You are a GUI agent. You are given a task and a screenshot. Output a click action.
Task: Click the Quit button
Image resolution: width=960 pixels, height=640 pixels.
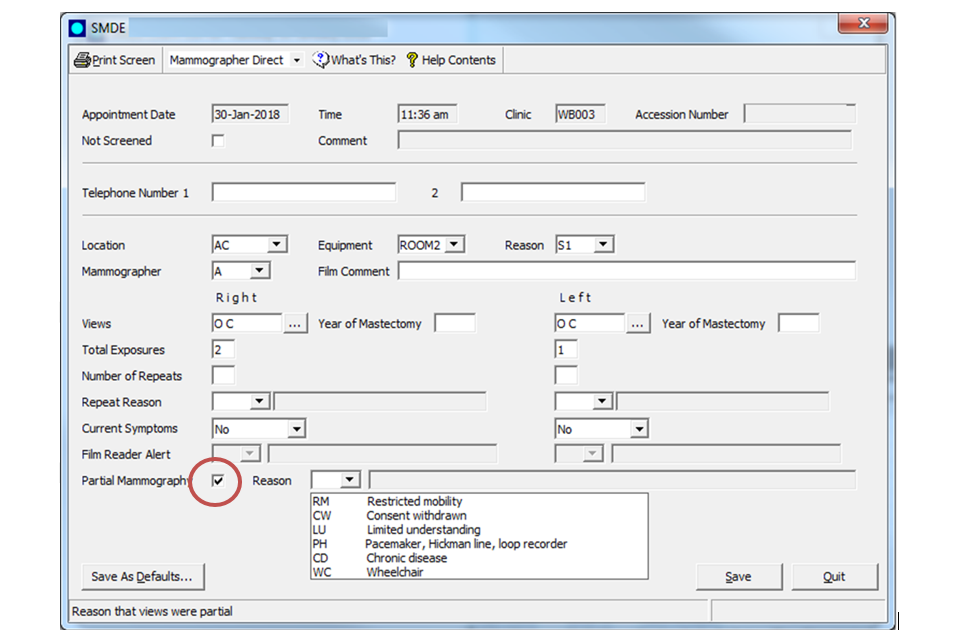[x=834, y=577]
